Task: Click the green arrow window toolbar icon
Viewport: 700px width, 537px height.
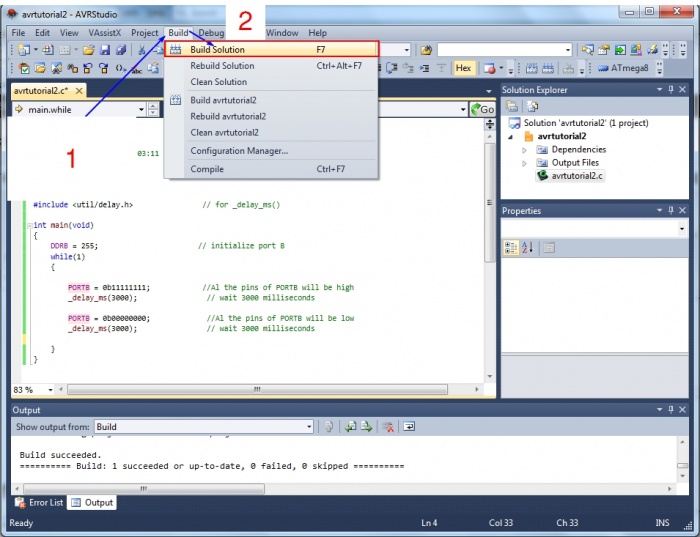Action: (620, 50)
